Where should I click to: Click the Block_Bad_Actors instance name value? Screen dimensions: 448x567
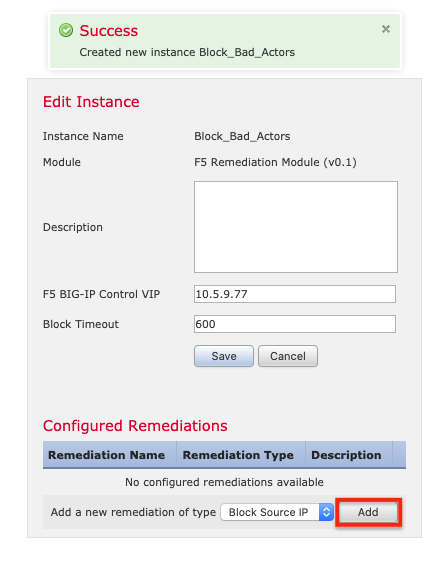tap(242, 136)
